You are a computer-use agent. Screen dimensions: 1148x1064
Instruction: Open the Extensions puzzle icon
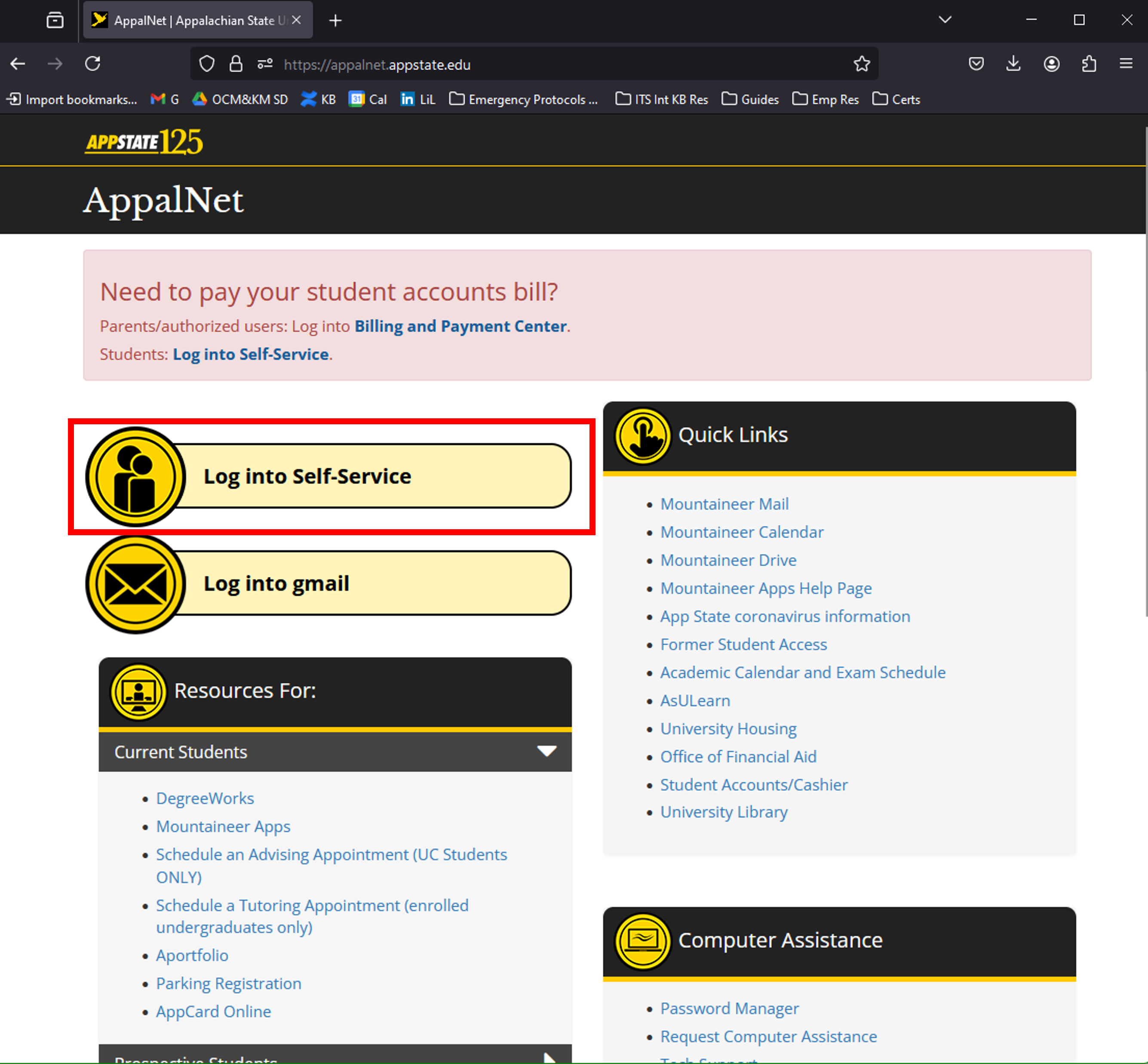(1089, 64)
